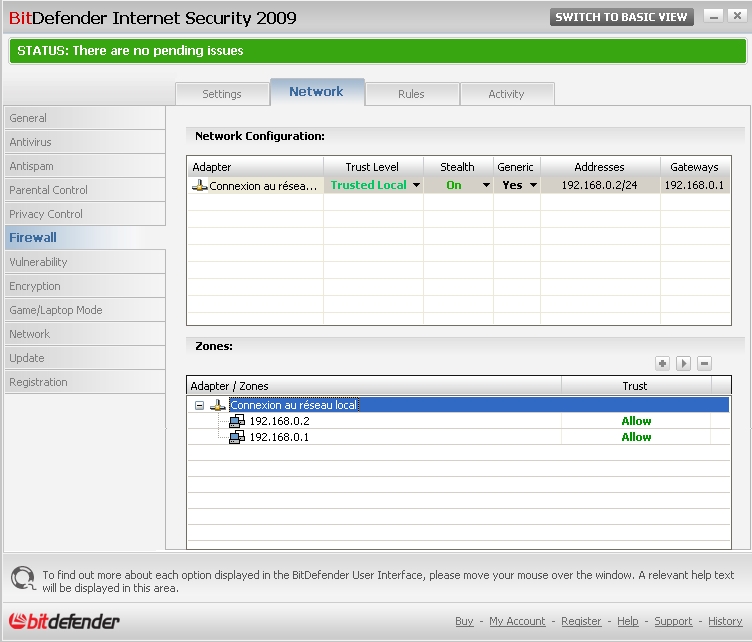Click the add zone plus icon
752x642 pixels.
point(662,363)
